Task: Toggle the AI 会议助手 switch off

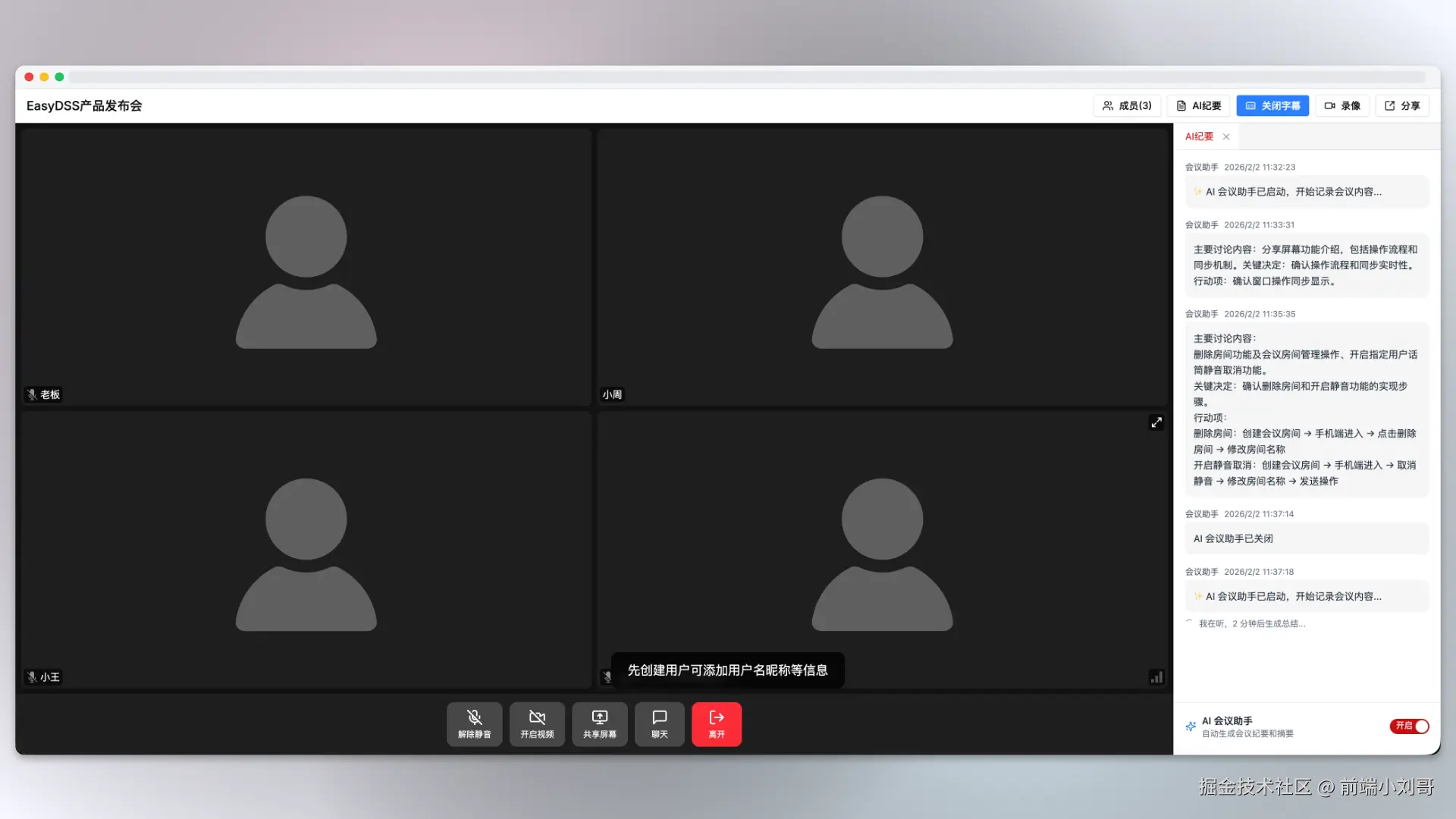Action: point(1409,726)
